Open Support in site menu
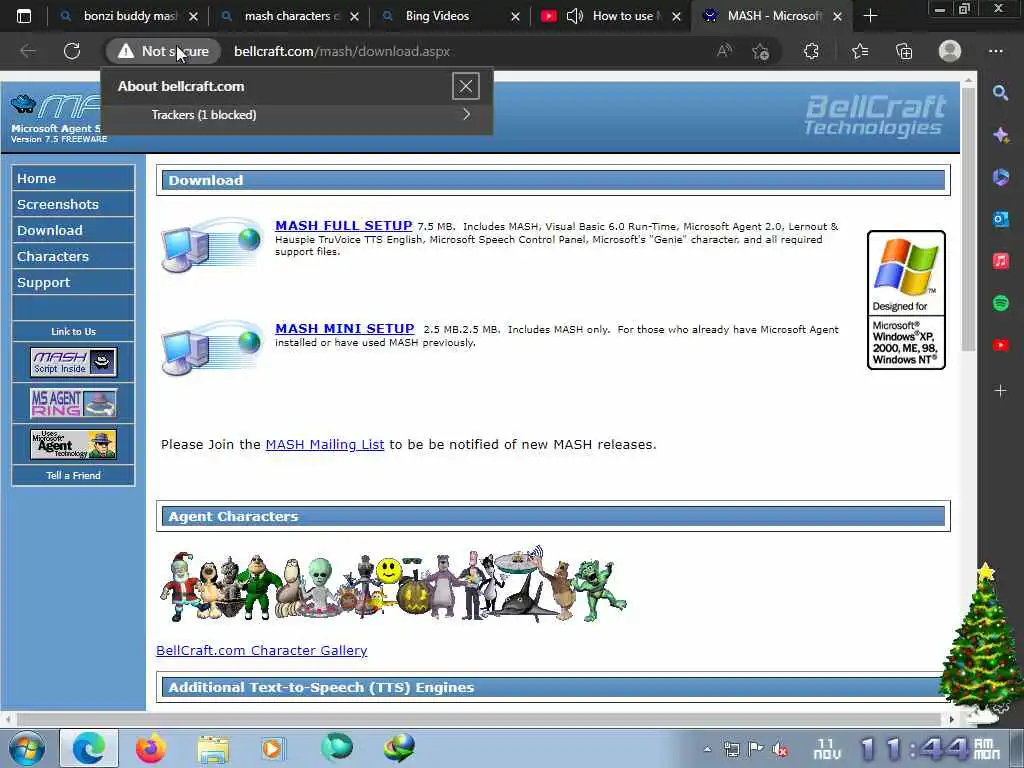Viewport: 1024px width, 768px height. [73, 282]
